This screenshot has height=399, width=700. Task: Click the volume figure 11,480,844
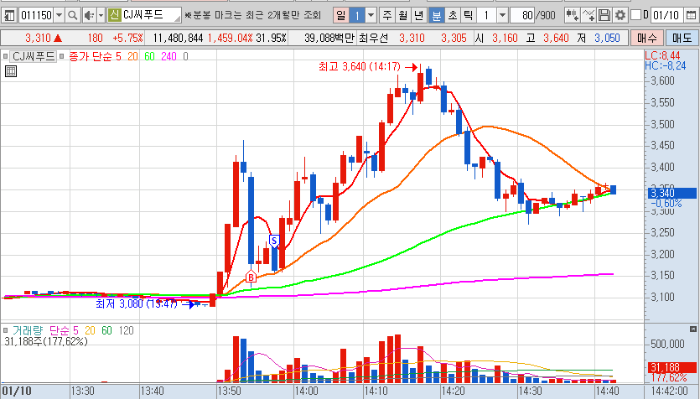(178, 38)
